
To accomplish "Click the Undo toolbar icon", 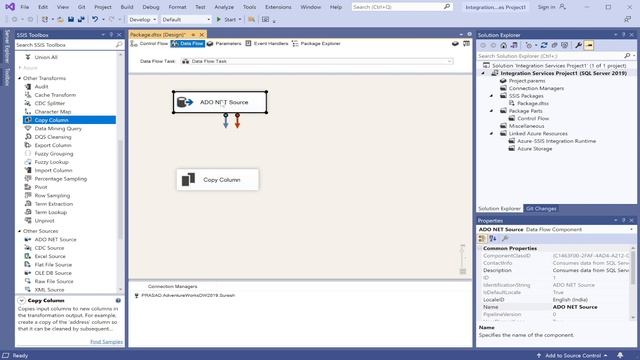I will (95, 19).
